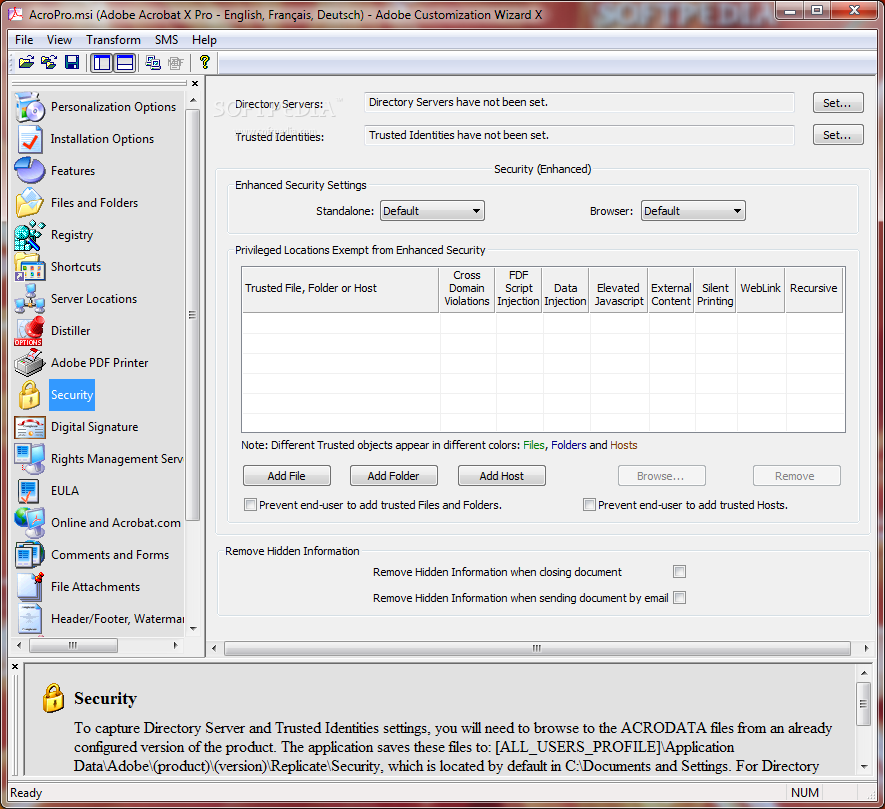Enable Prevent end-user to add trusted Hosts
The width and height of the screenshot is (885, 809).
pos(589,505)
